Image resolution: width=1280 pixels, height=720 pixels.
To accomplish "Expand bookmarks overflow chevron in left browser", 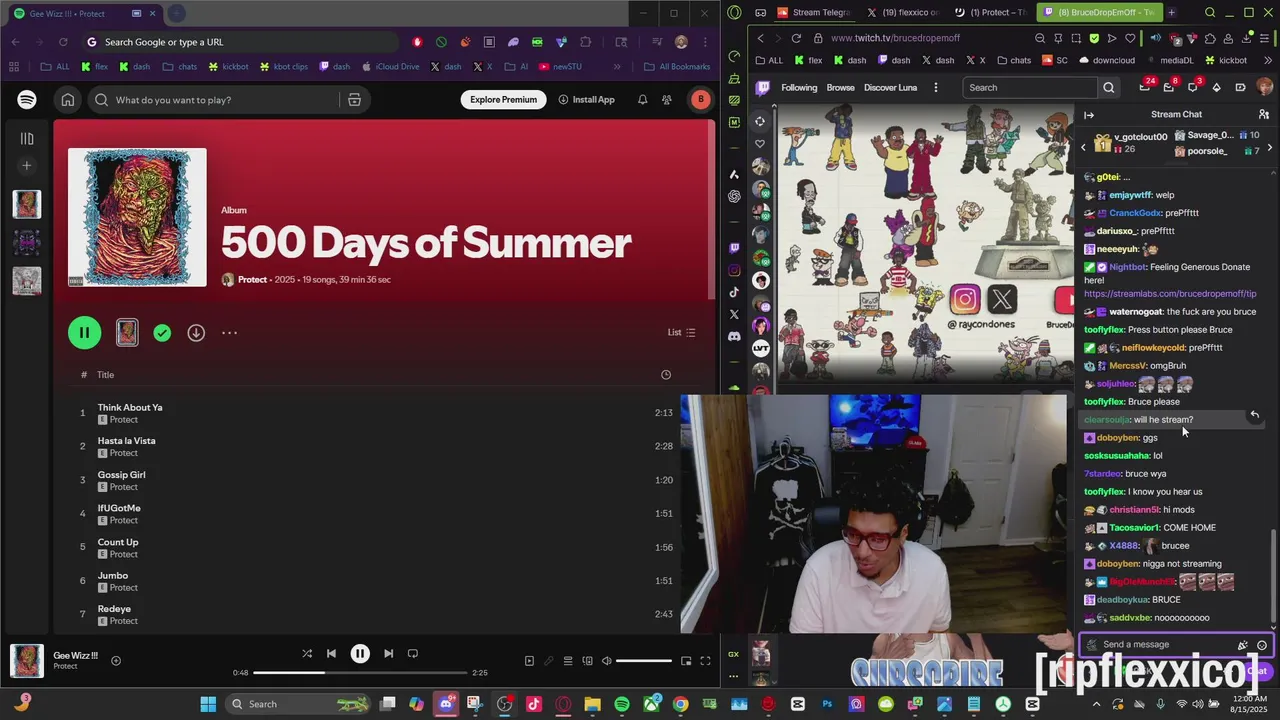I will tap(617, 67).
